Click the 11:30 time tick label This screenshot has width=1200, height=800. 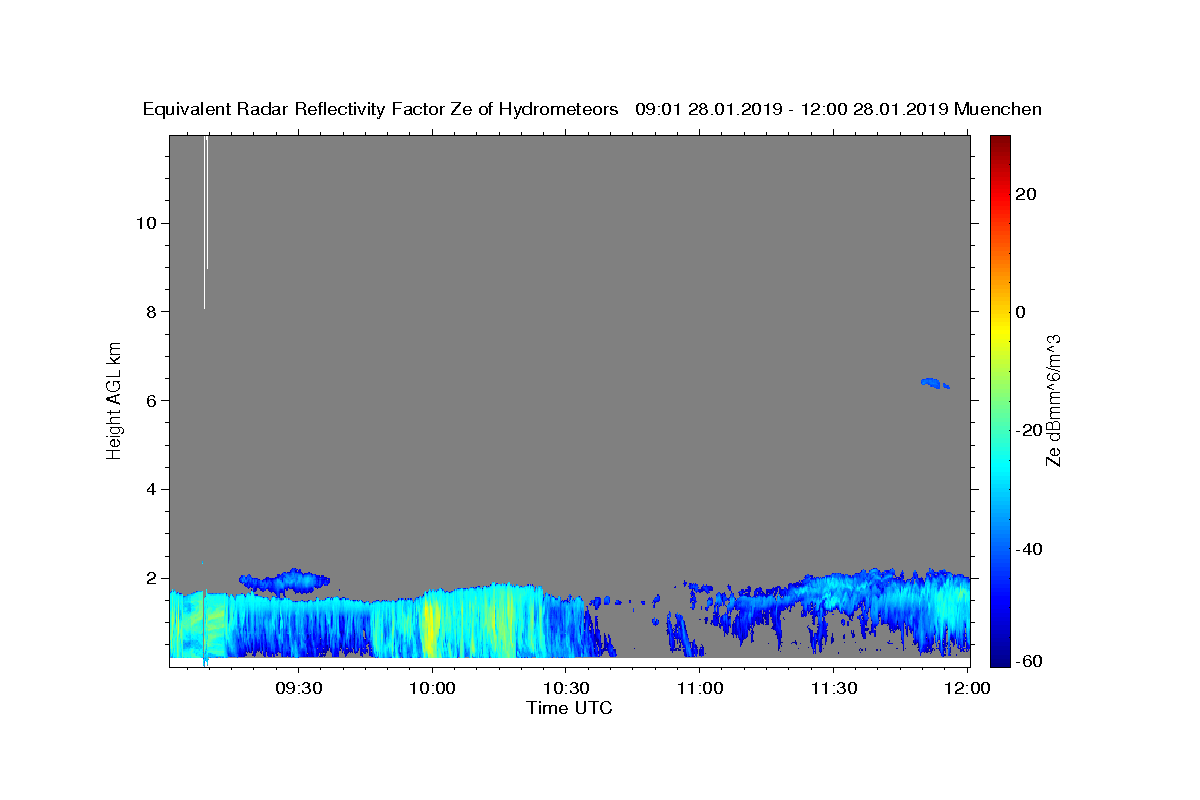[833, 688]
